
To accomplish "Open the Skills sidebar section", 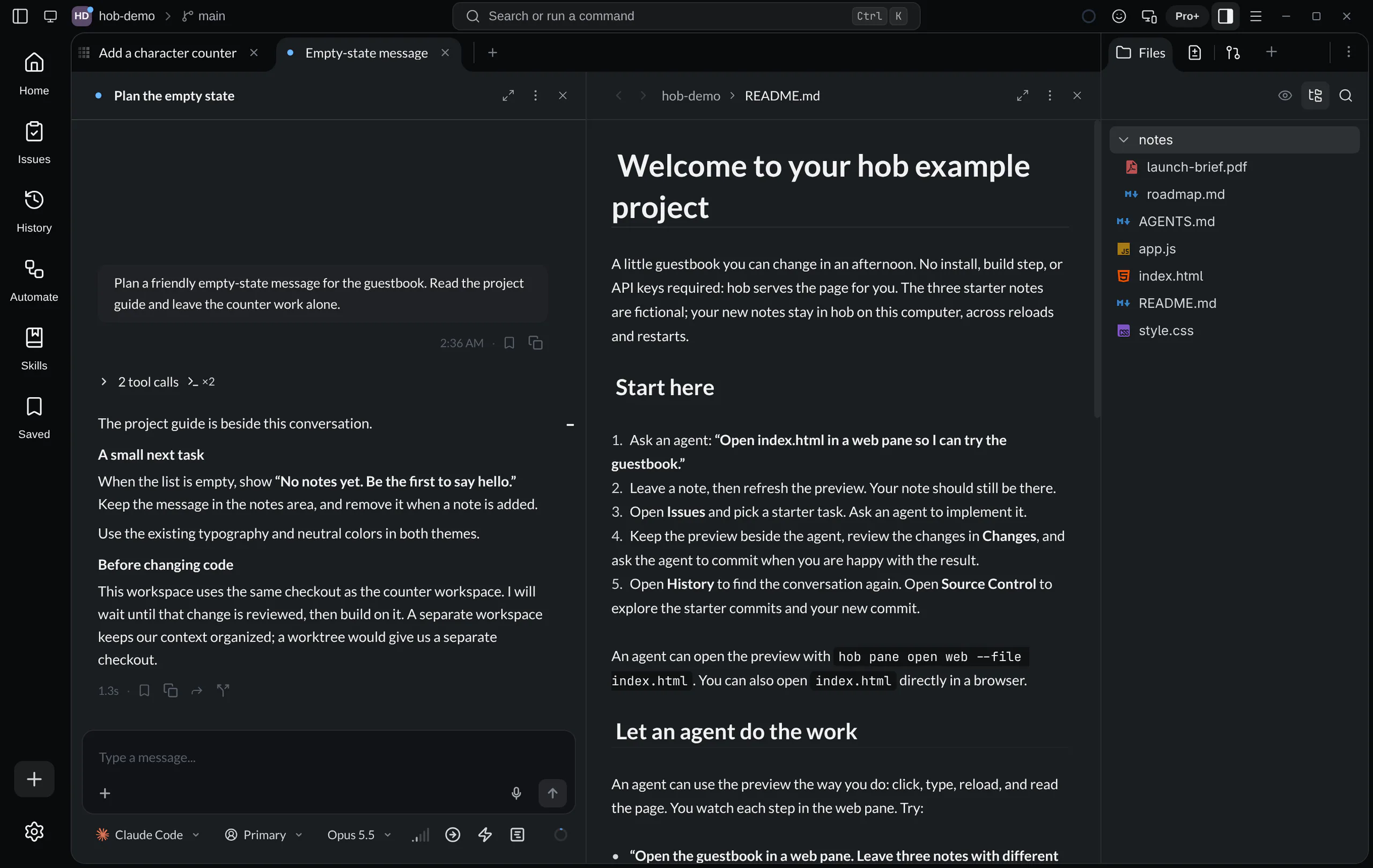I will 34,349.
